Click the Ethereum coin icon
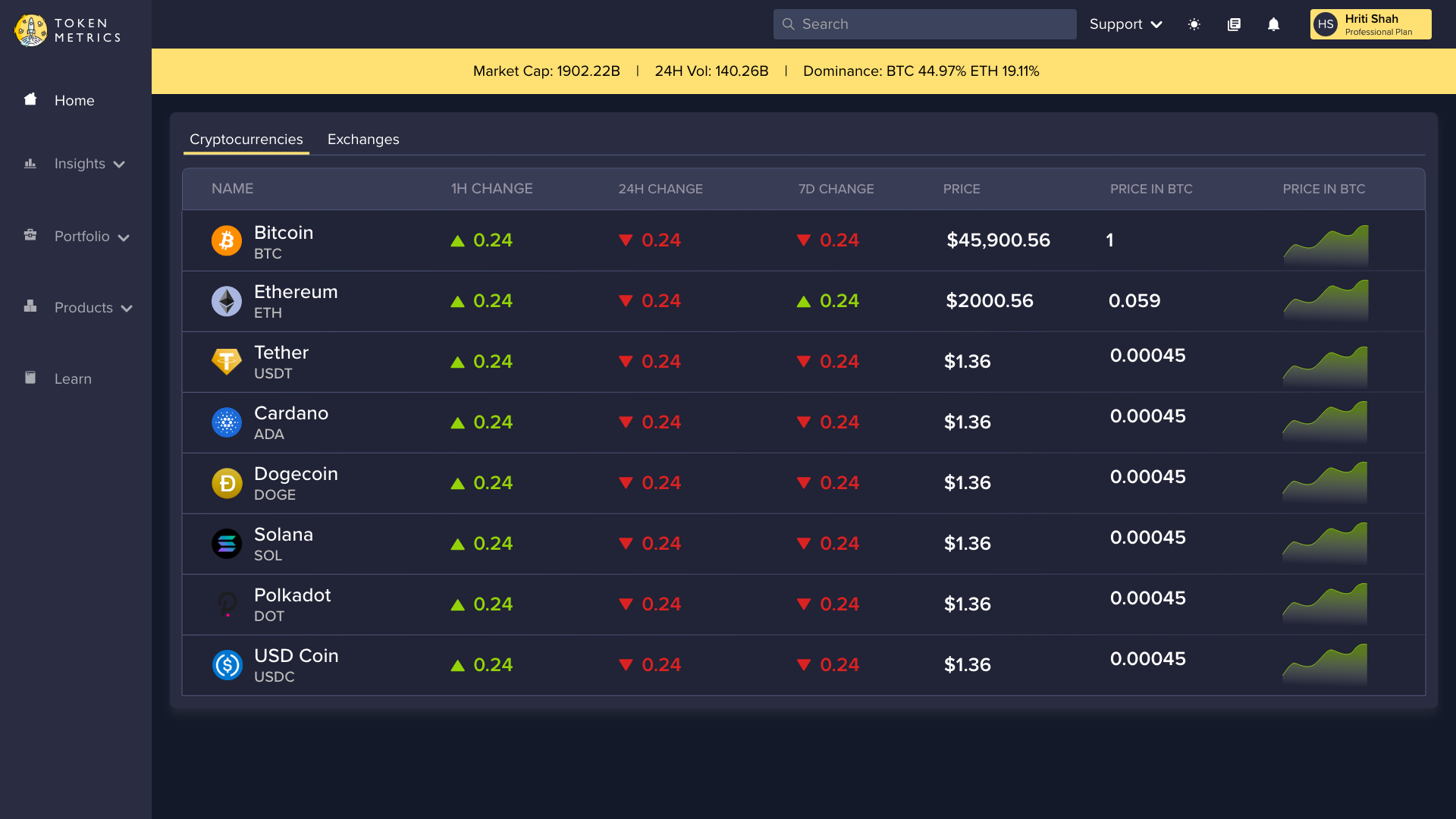 [x=226, y=301]
